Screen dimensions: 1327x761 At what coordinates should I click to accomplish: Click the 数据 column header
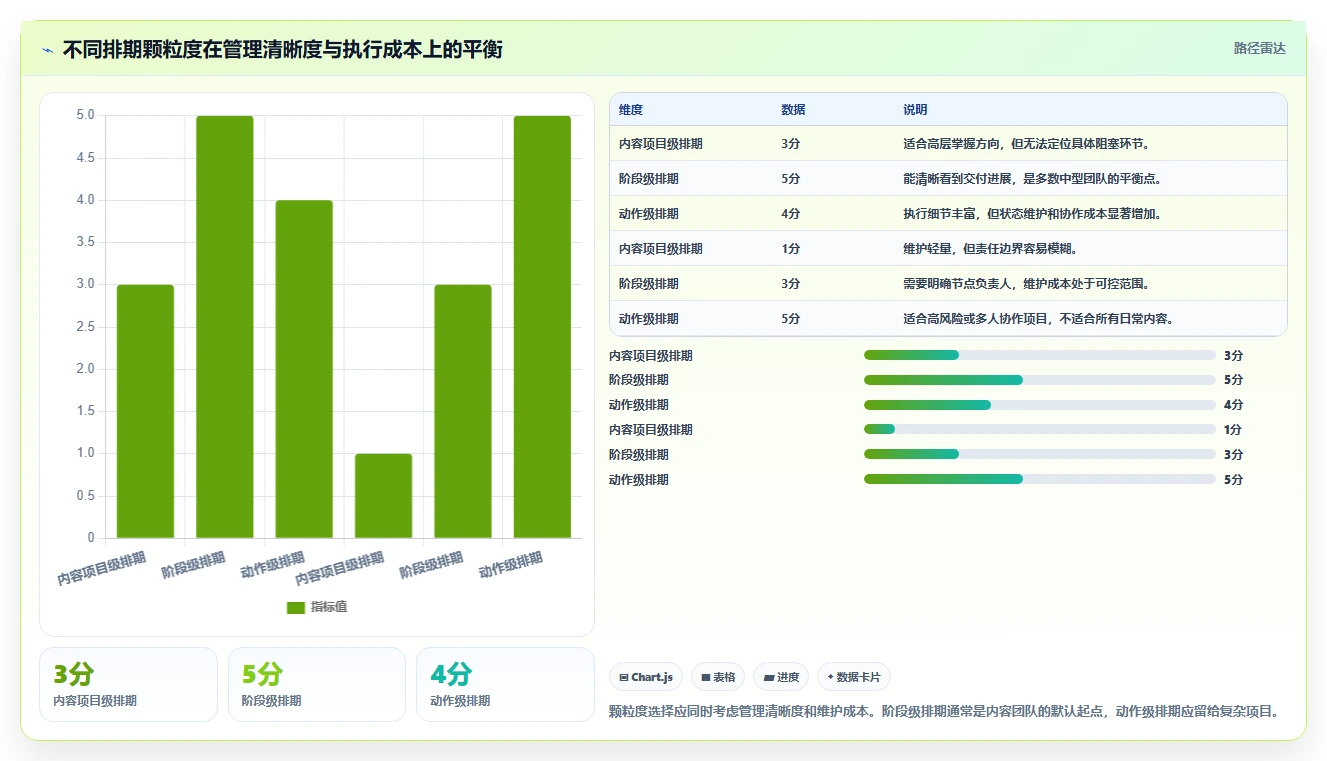pos(793,110)
